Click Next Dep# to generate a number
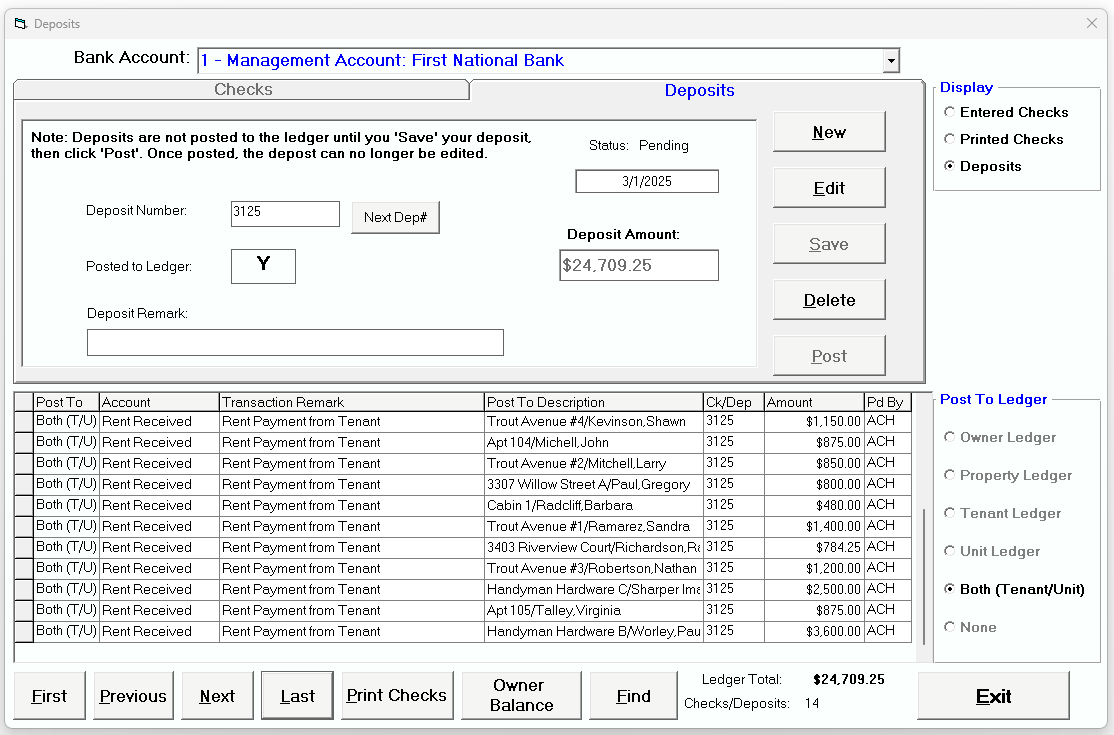This screenshot has height=735, width=1114. [395, 217]
